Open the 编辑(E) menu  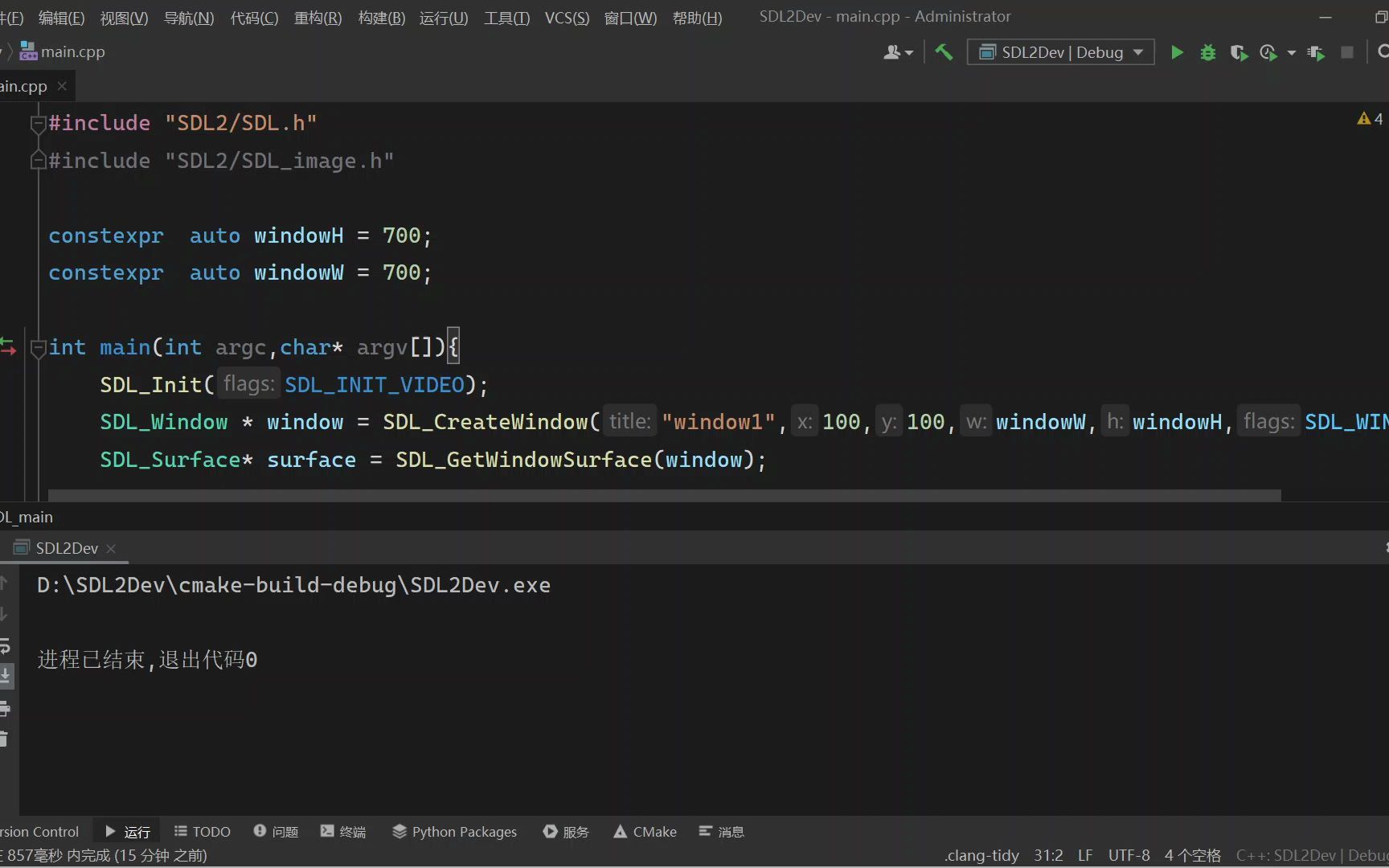point(61,18)
